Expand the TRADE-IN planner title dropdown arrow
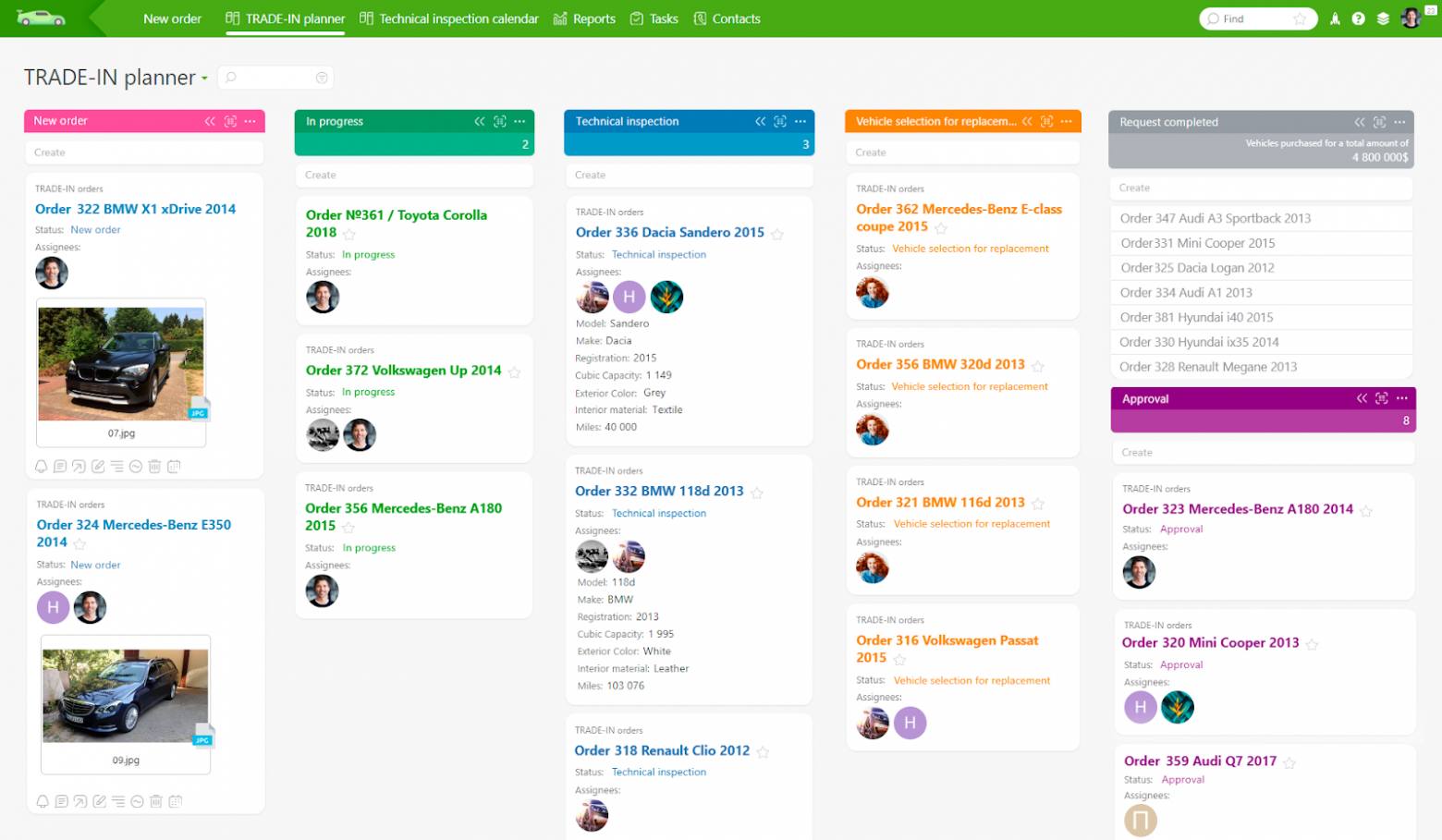 tap(204, 79)
